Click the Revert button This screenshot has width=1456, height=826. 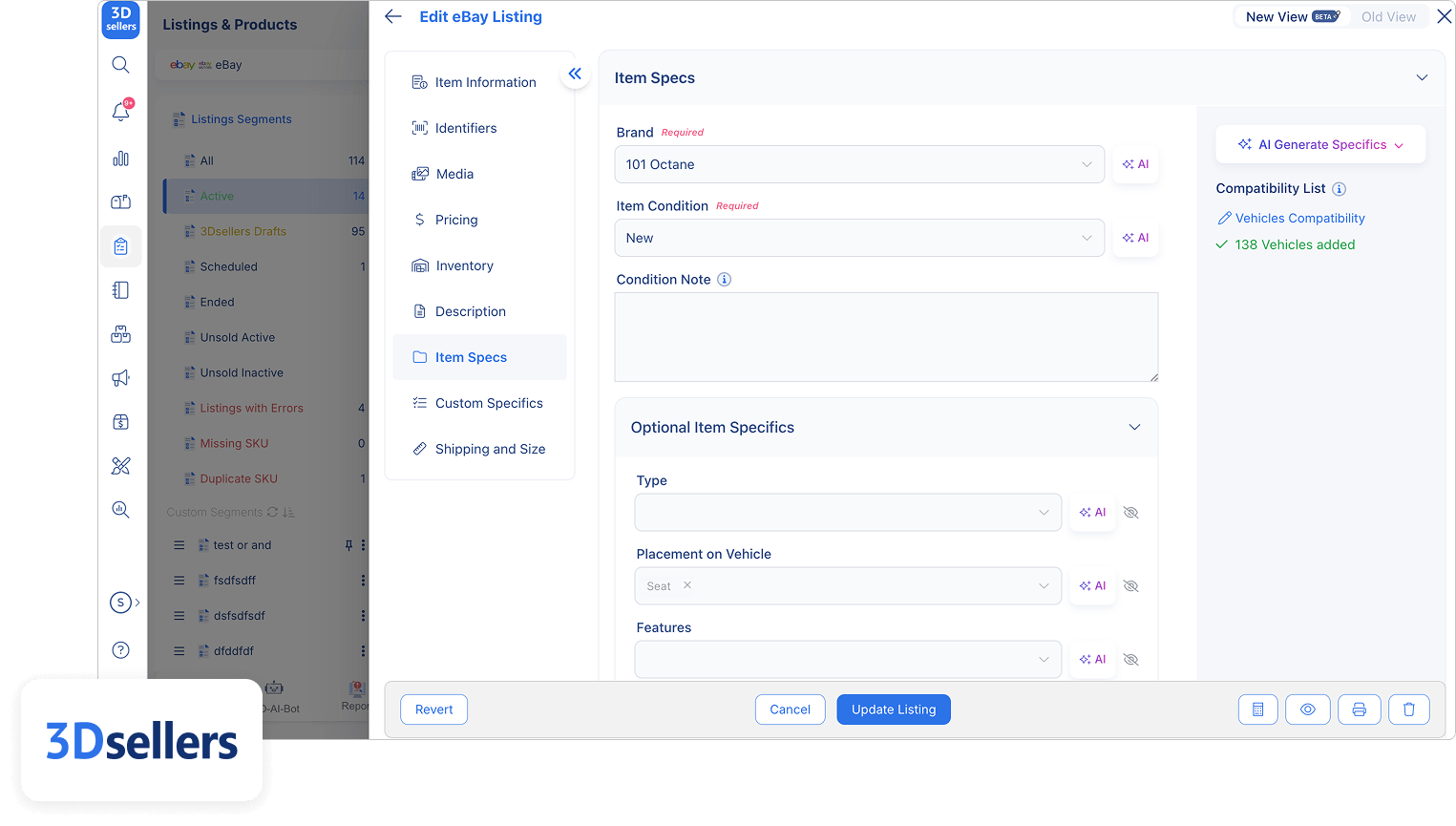(x=434, y=710)
